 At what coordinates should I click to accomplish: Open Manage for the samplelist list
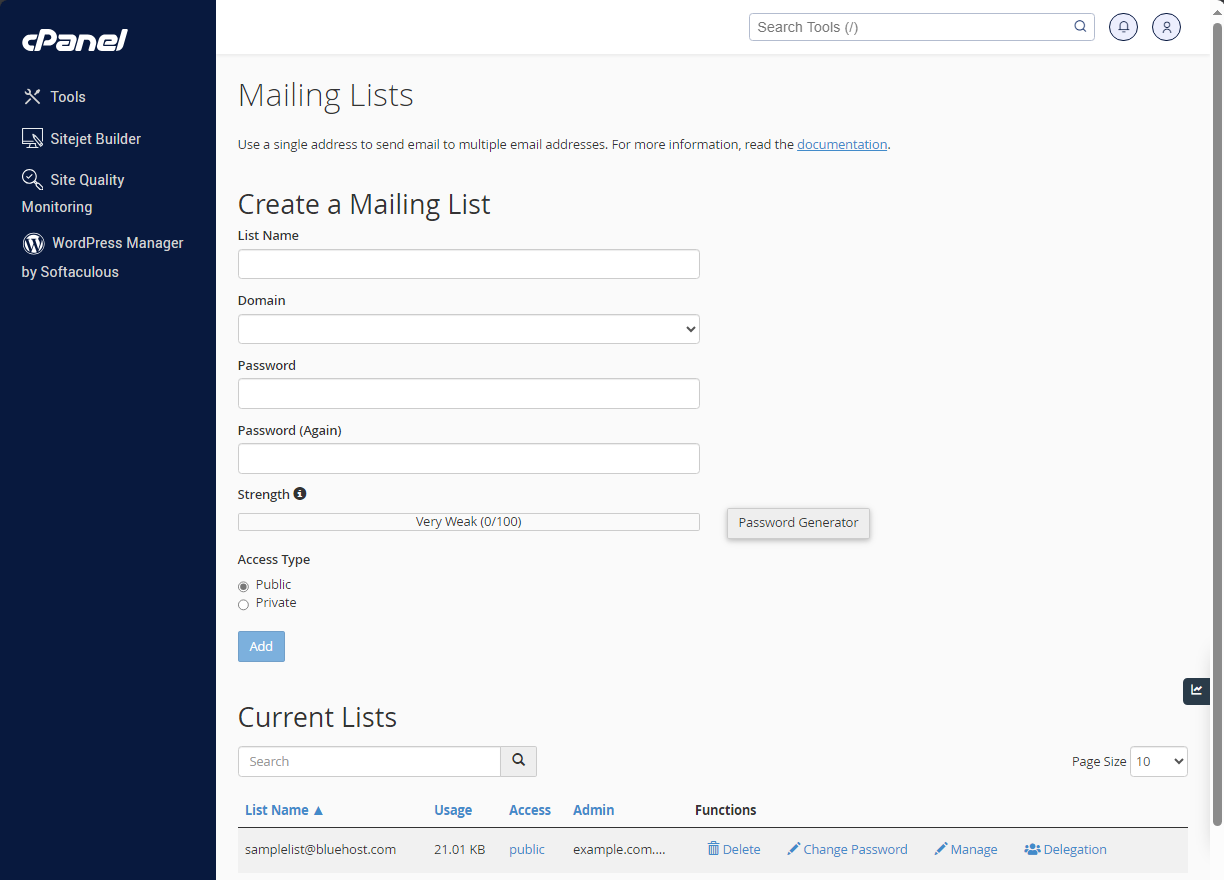(965, 848)
